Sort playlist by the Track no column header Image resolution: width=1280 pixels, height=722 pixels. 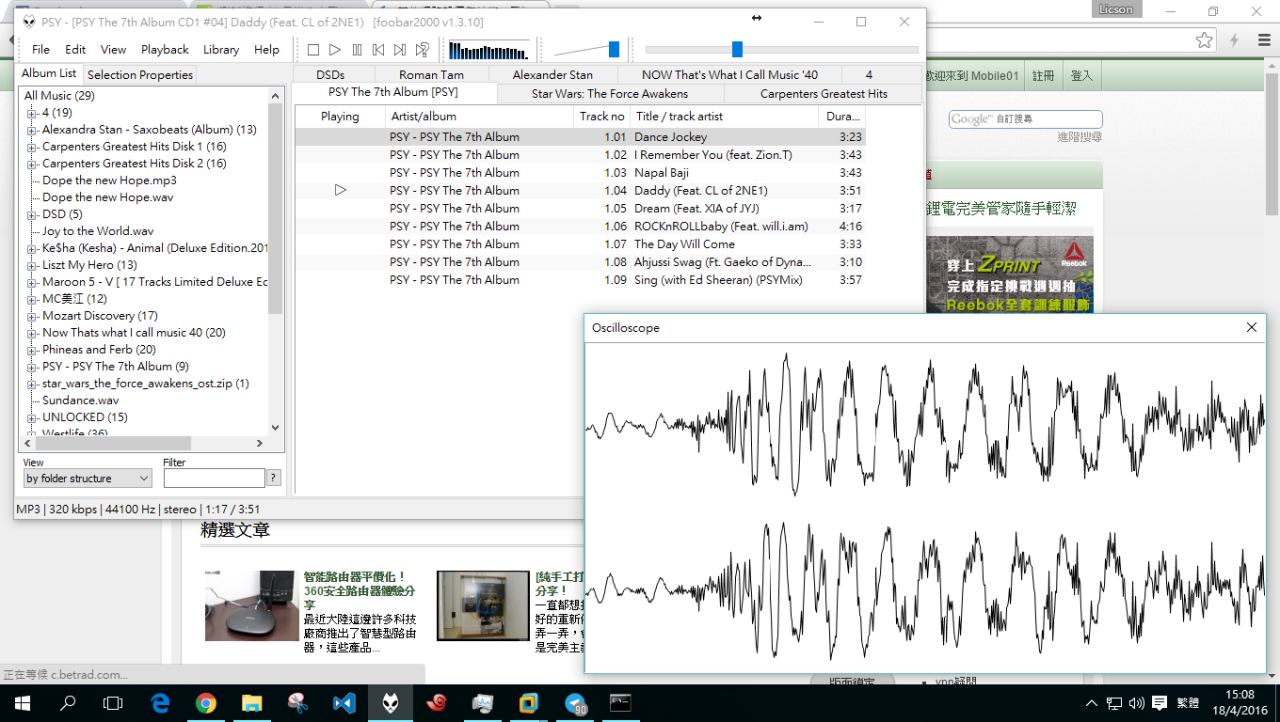[x=602, y=117]
